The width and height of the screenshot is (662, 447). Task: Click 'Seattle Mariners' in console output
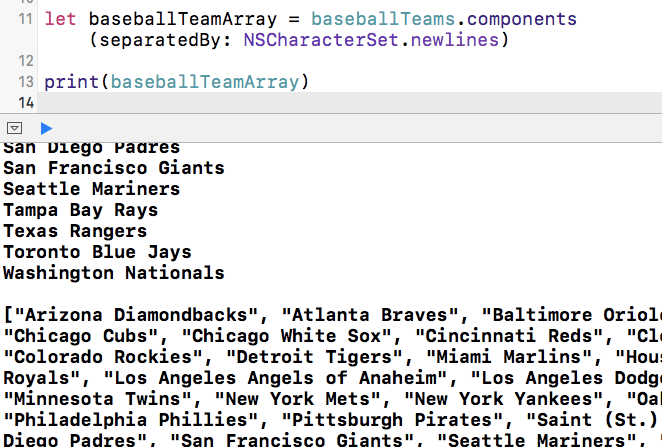pos(91,189)
